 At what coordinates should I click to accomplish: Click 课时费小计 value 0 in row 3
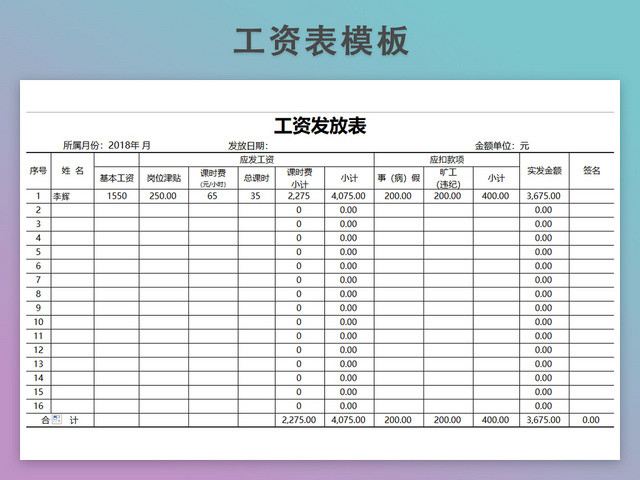click(x=299, y=224)
